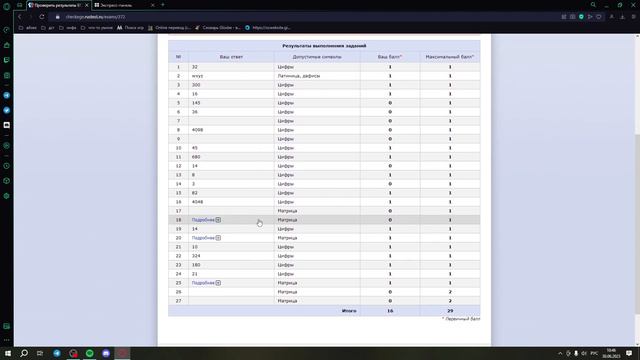Click the snapshot camera icon in address bar
The width and height of the screenshot is (640, 360).
pyautogui.click(x=573, y=17)
